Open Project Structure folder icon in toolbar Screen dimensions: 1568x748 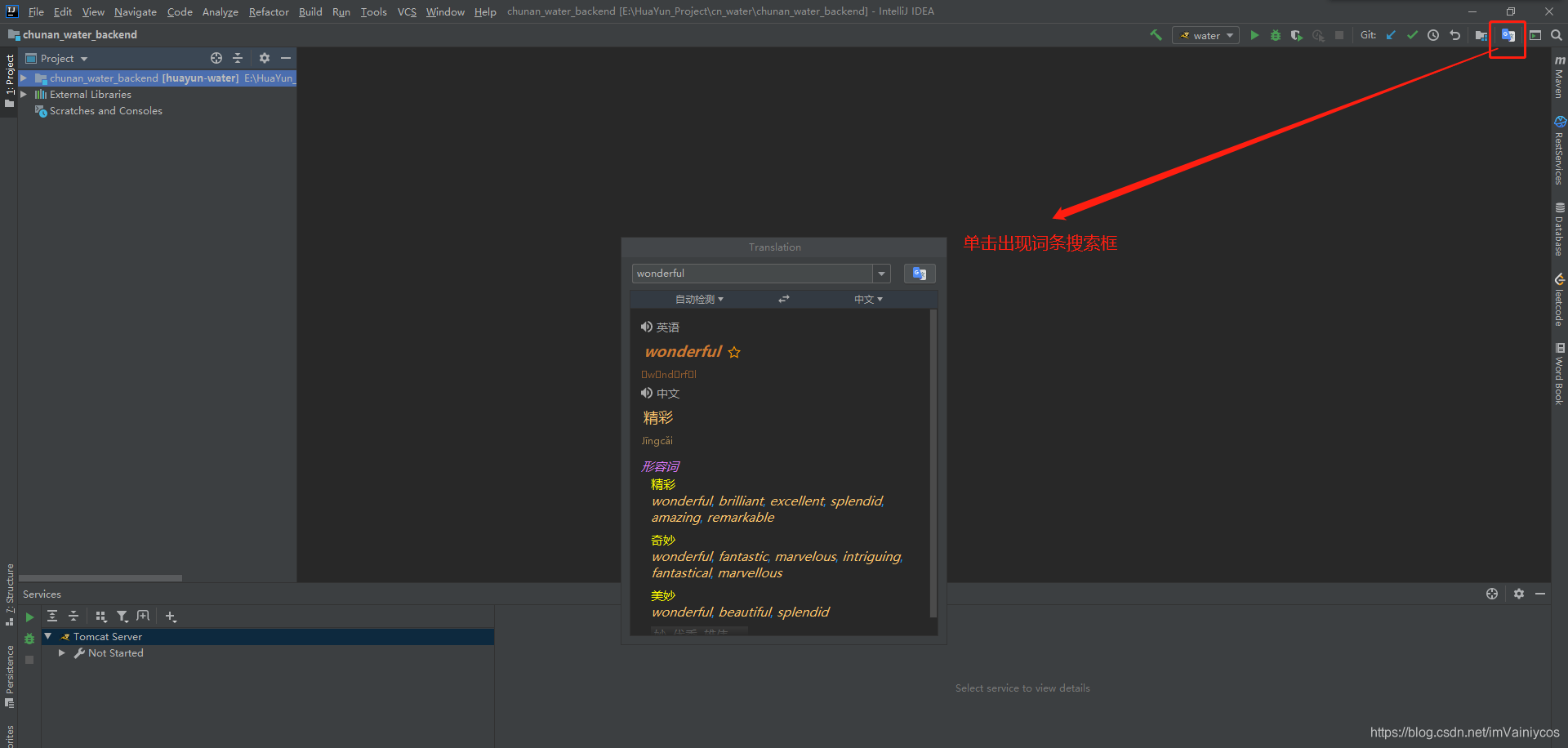1481,35
